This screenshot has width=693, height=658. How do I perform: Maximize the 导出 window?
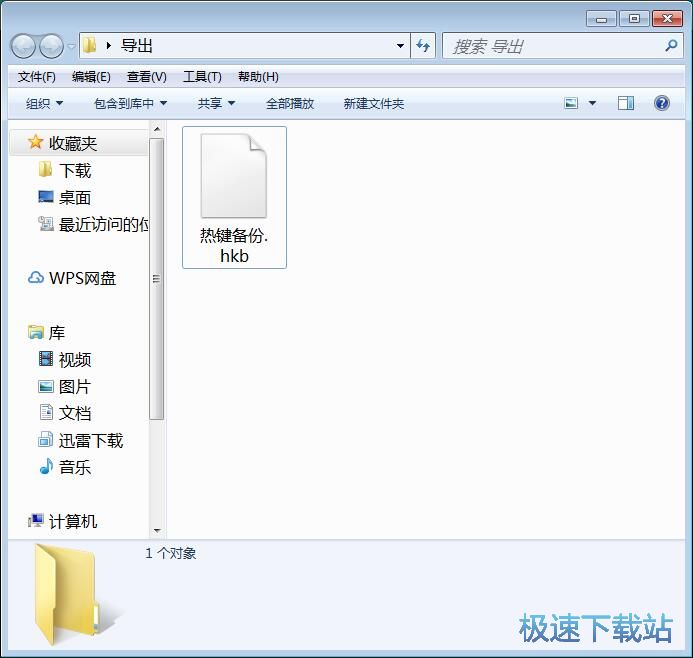634,19
